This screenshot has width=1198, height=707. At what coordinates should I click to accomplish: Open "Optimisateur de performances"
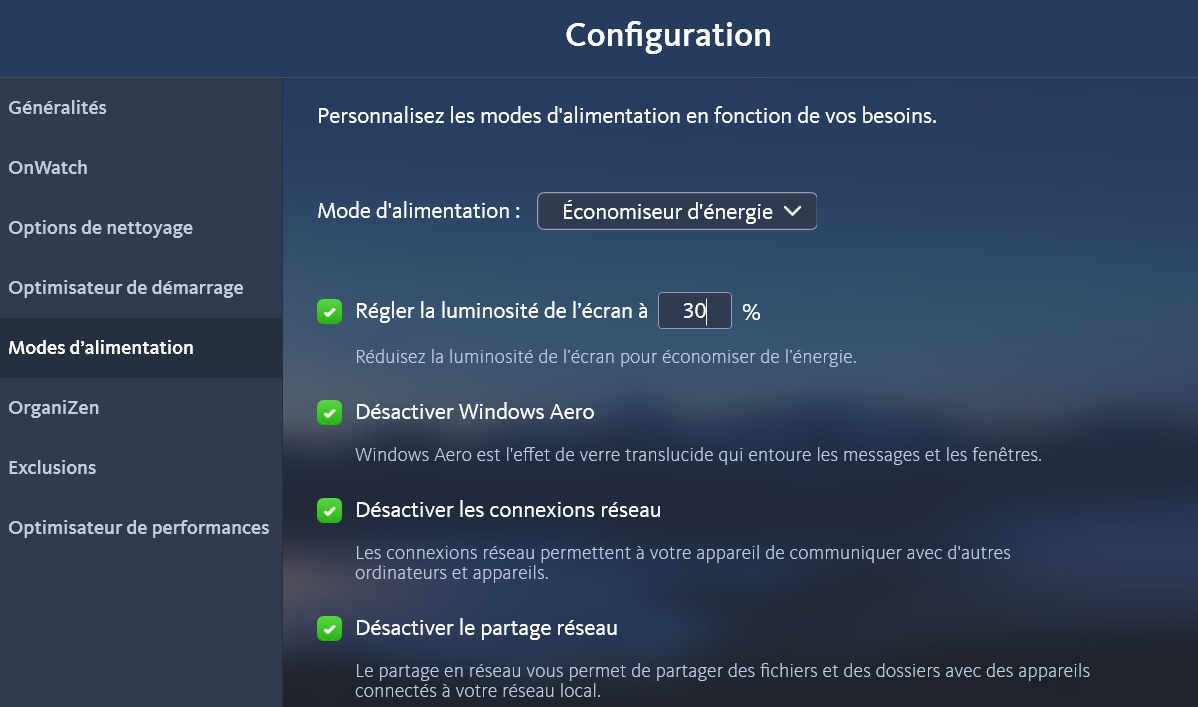tap(138, 527)
